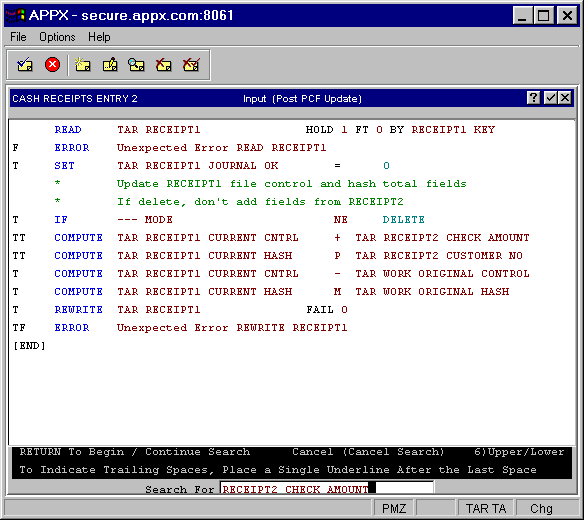Image resolution: width=584 pixels, height=520 pixels.
Task: Click the '--- MODE' field text
Action: coord(145,220)
